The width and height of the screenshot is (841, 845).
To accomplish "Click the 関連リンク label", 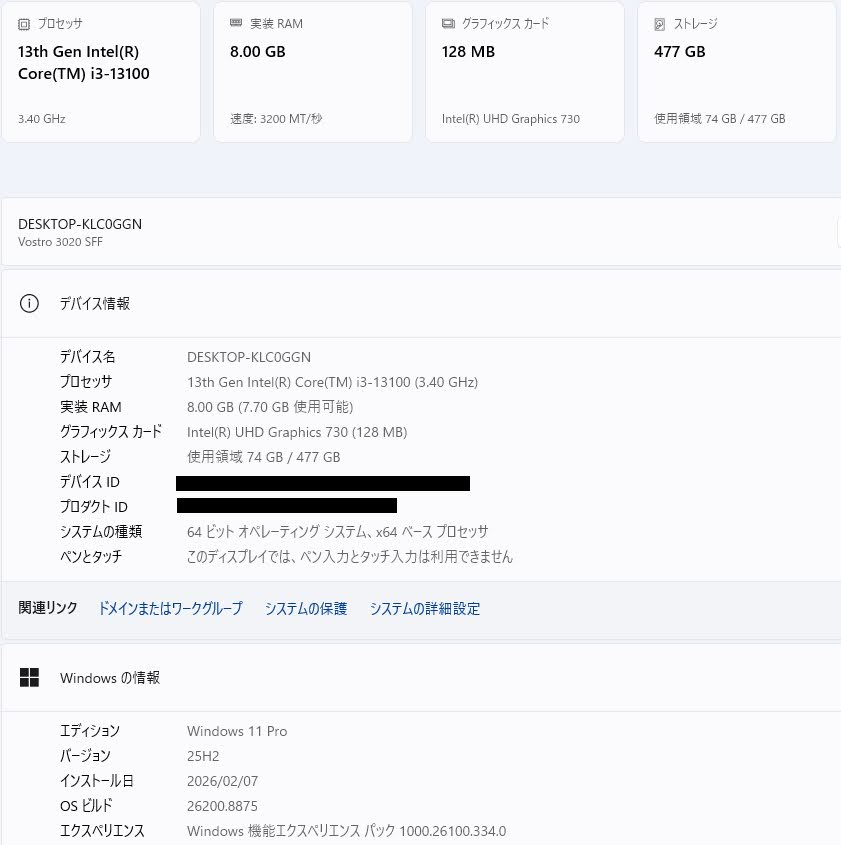I will tap(48, 608).
